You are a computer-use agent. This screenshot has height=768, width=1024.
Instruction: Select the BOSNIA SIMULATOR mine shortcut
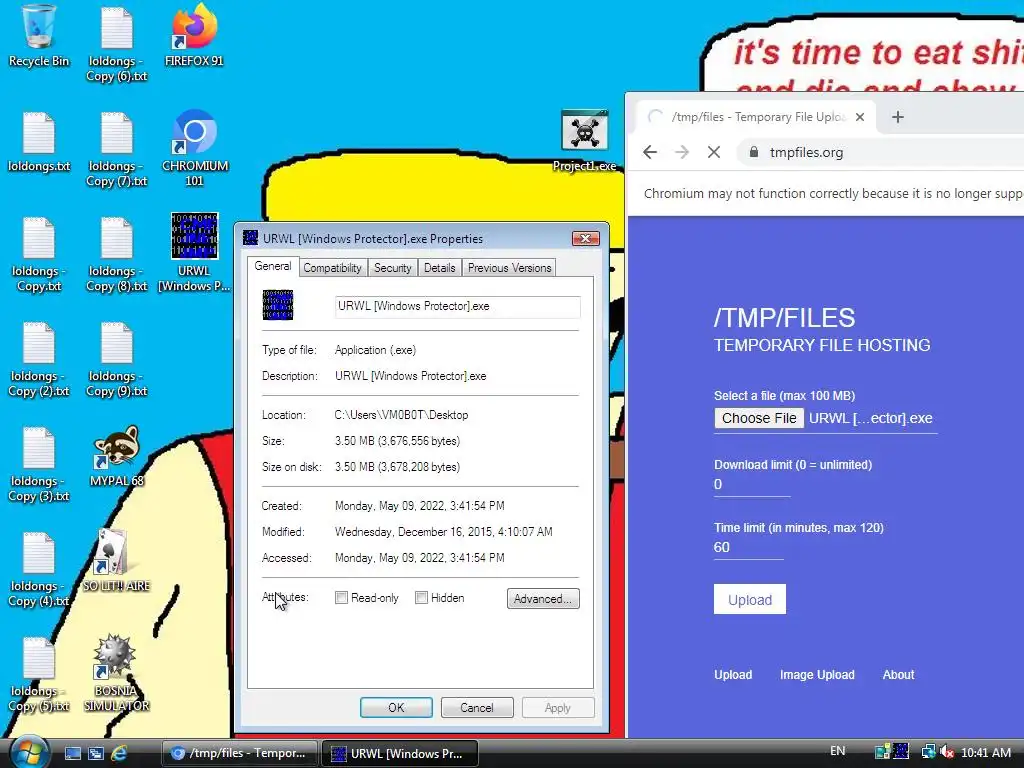click(x=116, y=673)
